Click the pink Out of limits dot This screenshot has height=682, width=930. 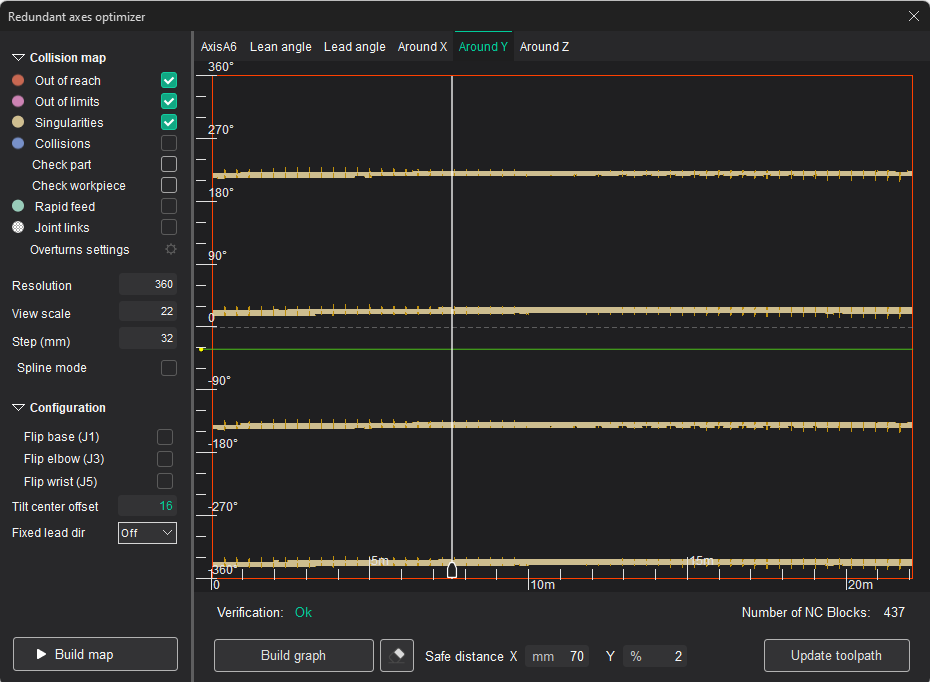[x=18, y=102]
